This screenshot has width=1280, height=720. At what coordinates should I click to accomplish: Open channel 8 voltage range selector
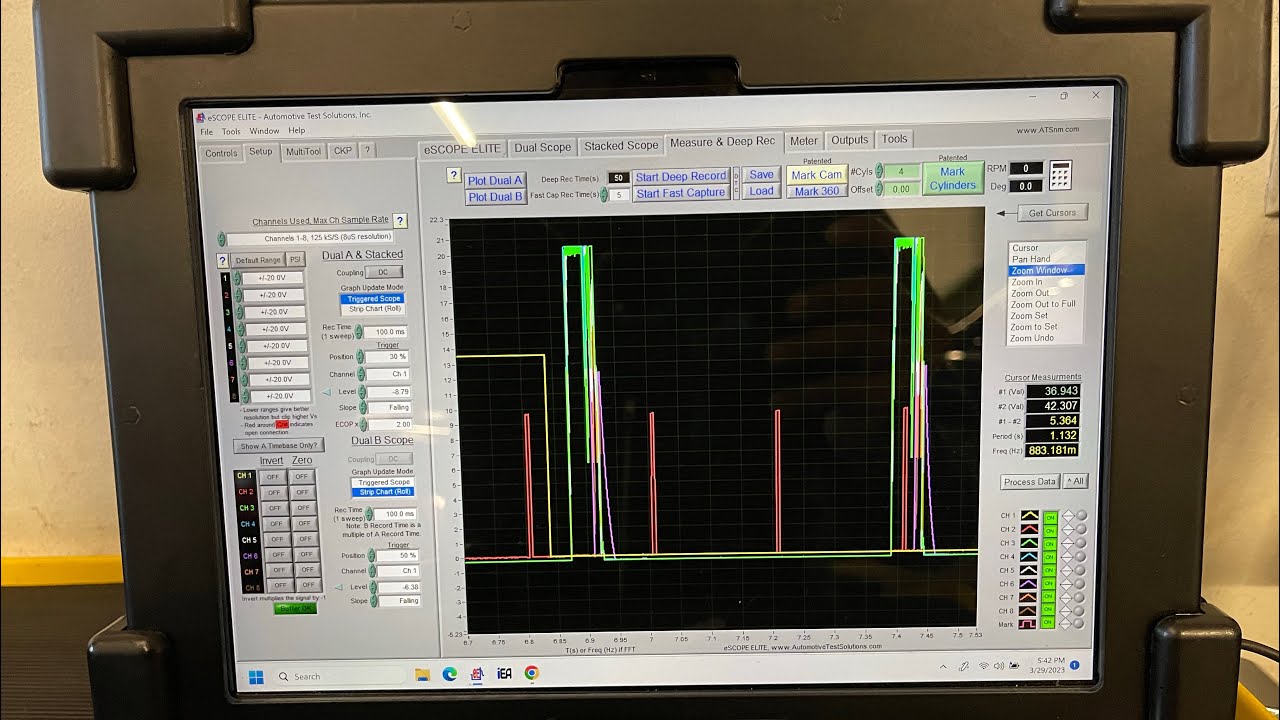(x=279, y=396)
